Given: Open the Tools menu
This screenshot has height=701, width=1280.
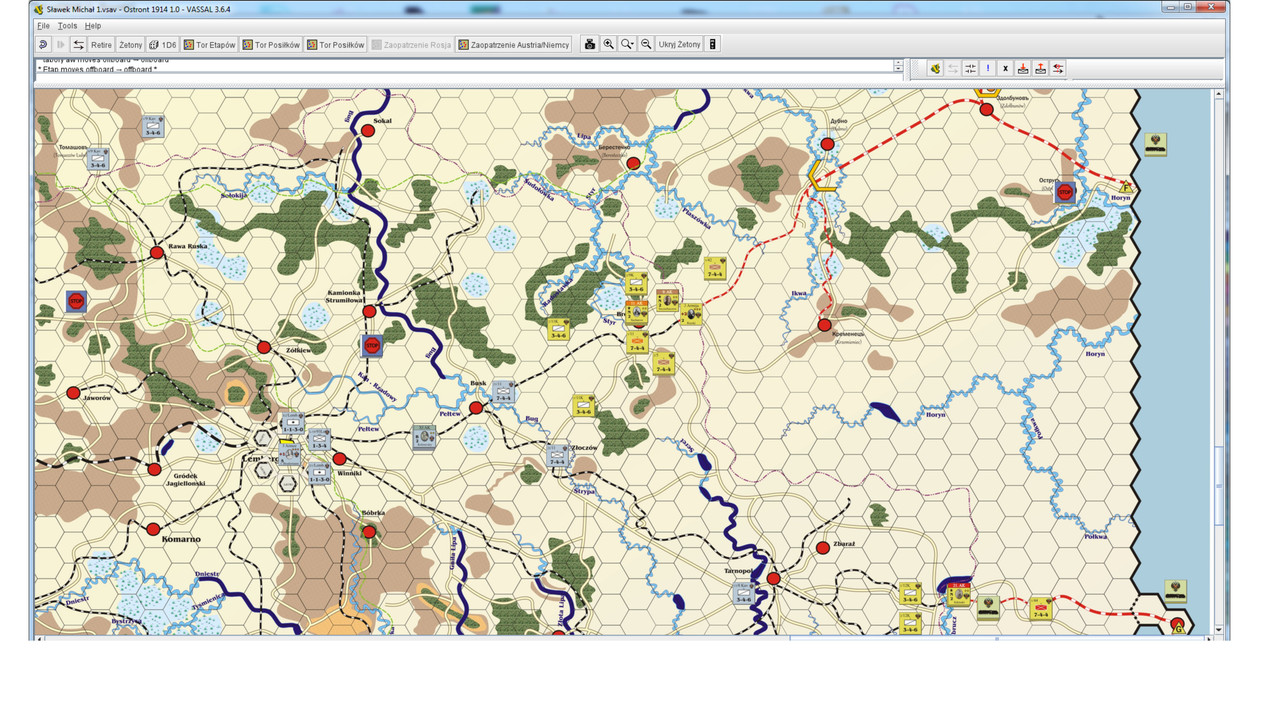Looking at the screenshot, I should pos(67,26).
